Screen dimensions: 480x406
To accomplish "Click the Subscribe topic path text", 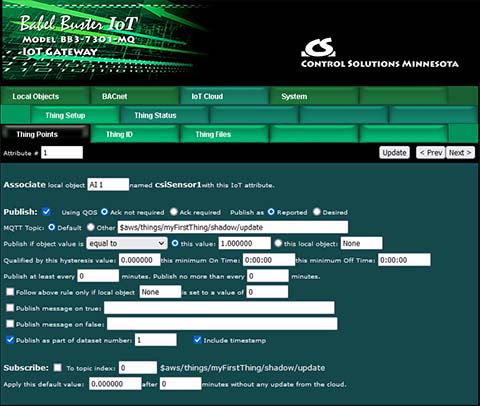I will 243,368.
